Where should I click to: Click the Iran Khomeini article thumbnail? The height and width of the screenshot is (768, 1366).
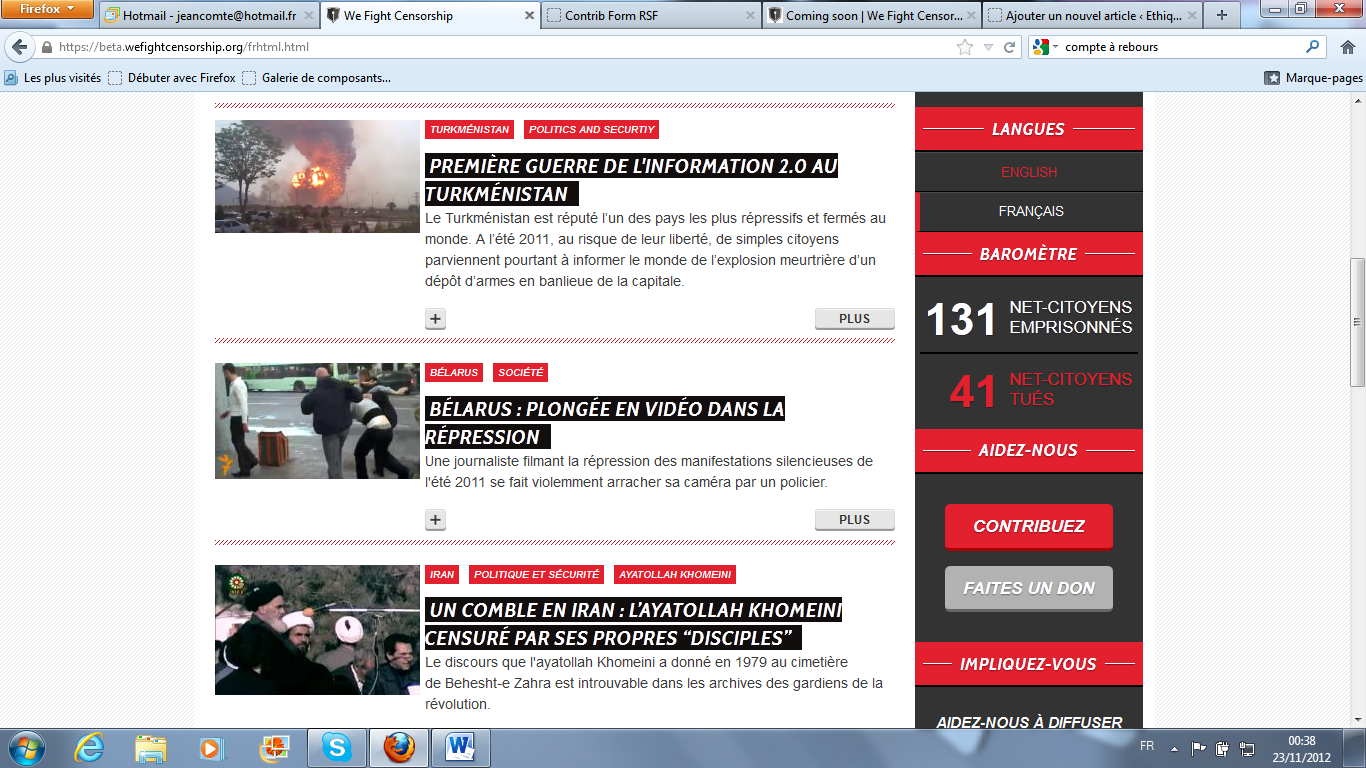tap(317, 630)
